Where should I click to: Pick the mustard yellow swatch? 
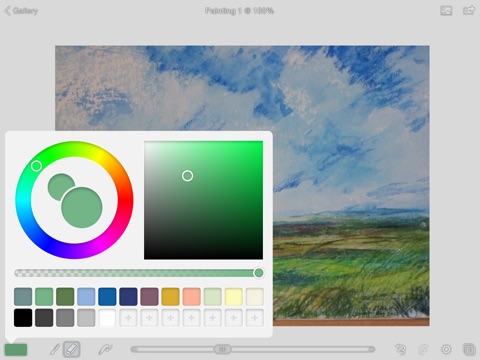pyautogui.click(x=170, y=297)
